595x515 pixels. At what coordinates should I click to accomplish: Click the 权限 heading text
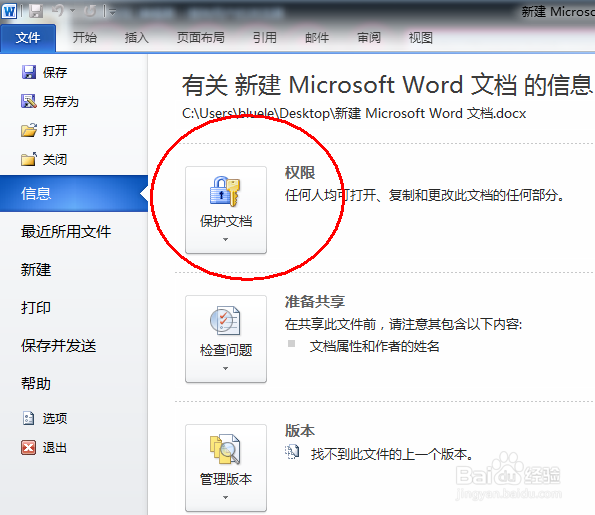pyautogui.click(x=300, y=173)
